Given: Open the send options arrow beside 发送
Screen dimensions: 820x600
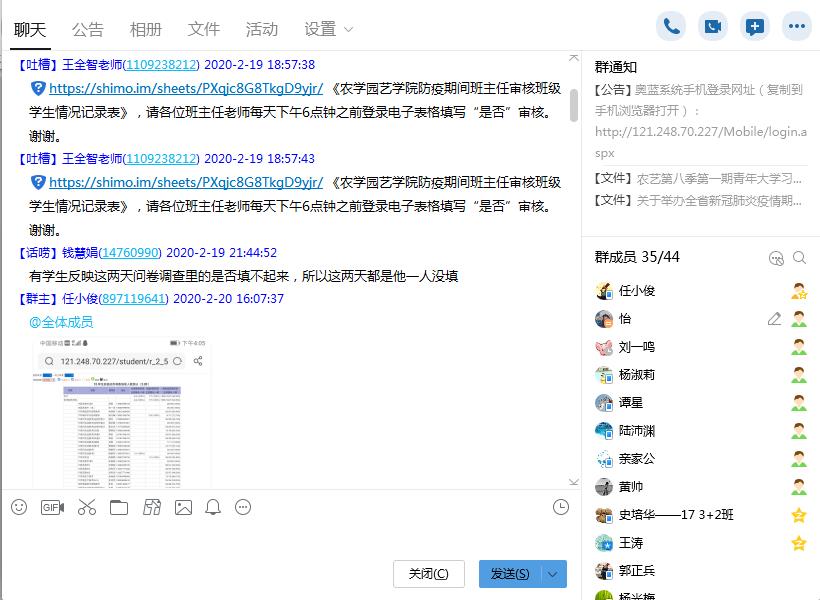Looking at the screenshot, I should (x=553, y=574).
